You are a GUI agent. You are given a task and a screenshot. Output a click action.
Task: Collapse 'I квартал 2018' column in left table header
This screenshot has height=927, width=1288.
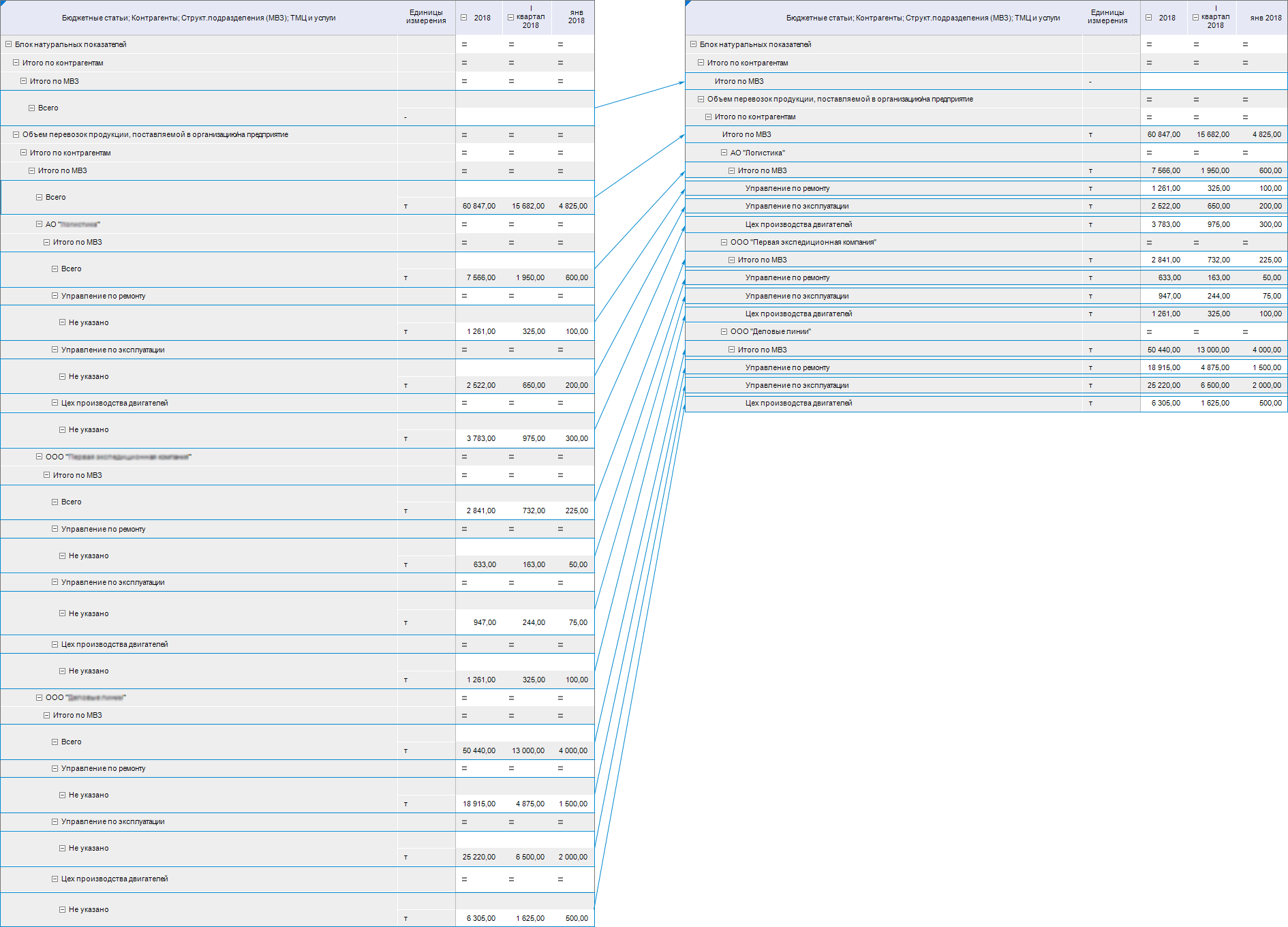coord(510,18)
